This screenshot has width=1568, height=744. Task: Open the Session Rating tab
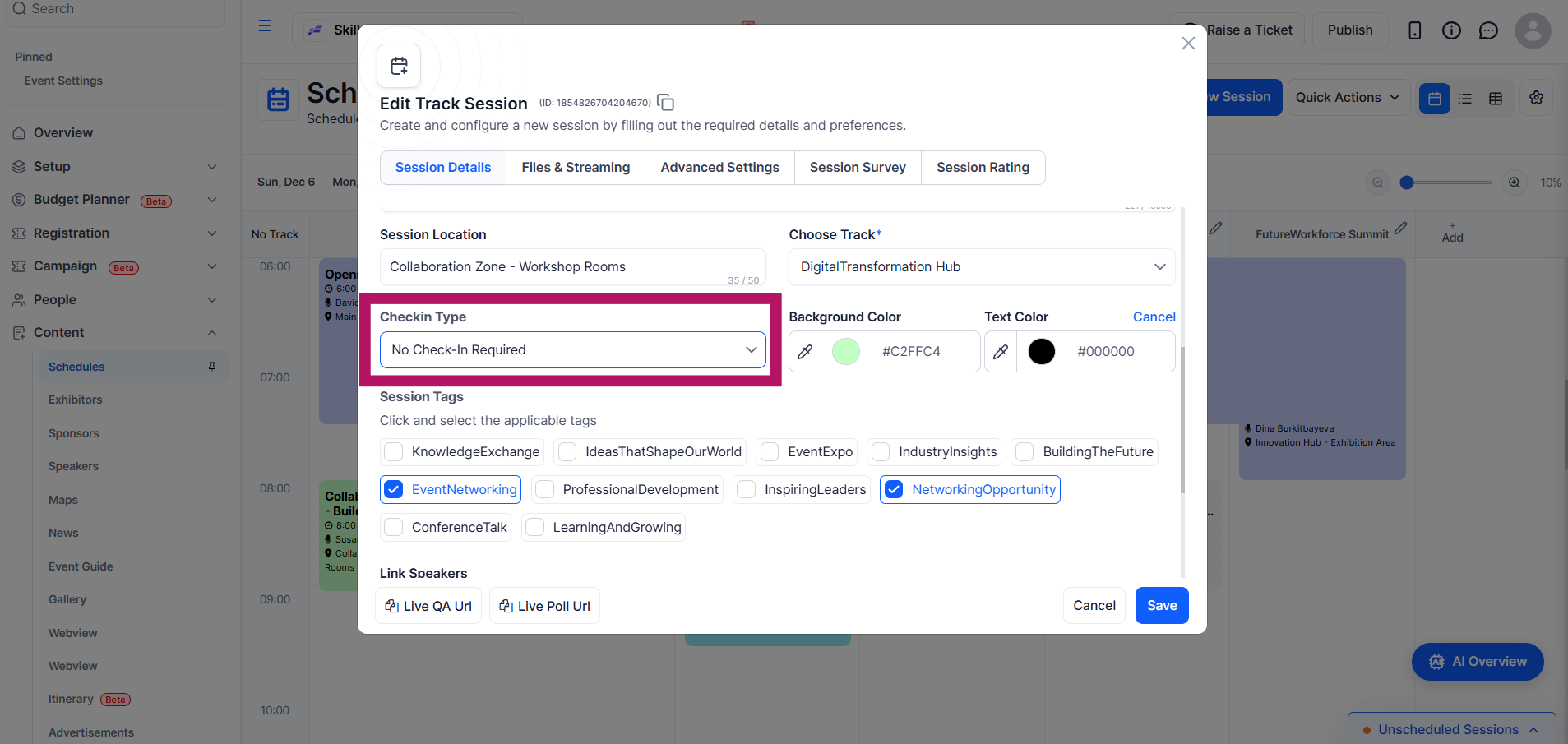click(983, 168)
